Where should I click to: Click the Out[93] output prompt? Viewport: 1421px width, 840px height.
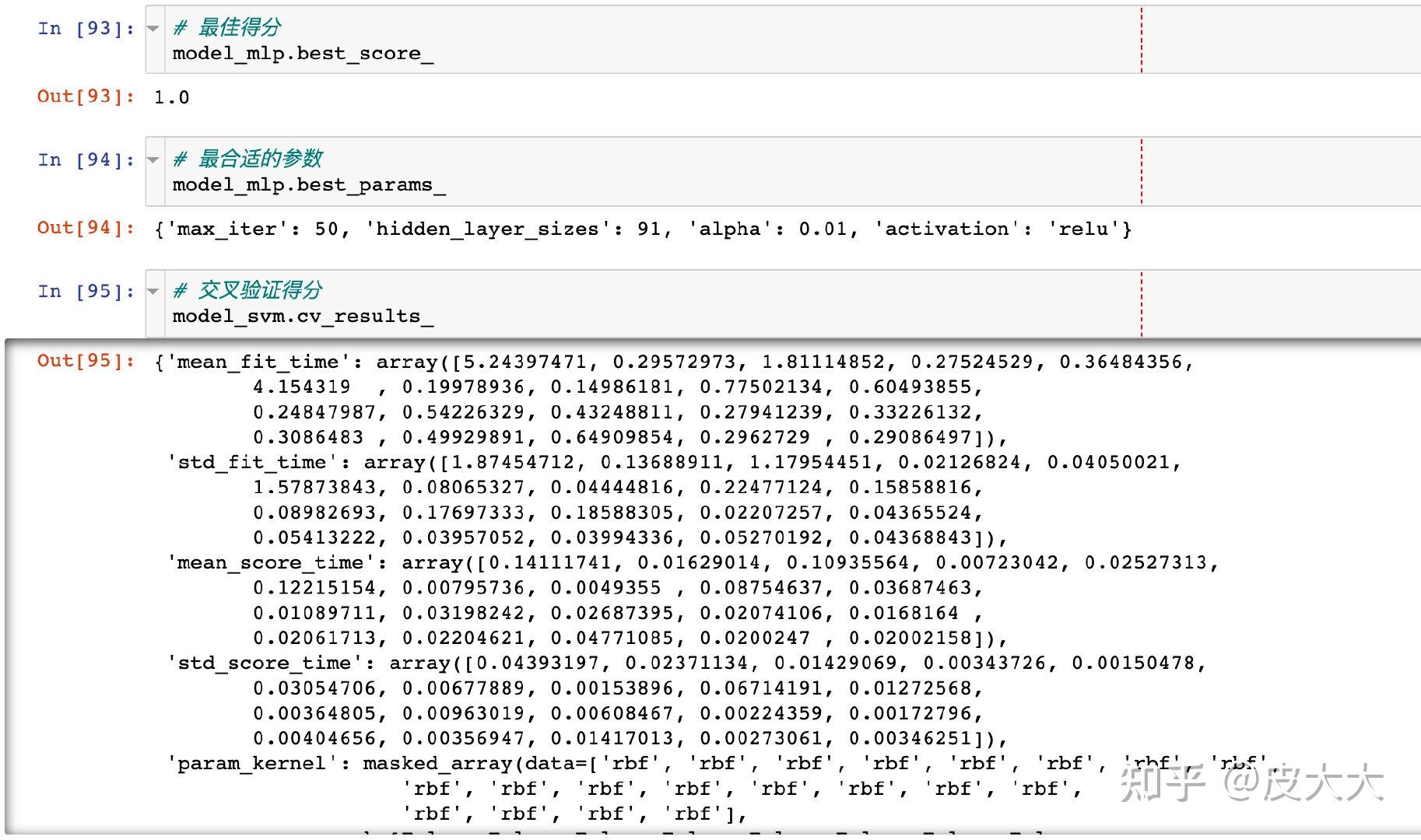click(86, 96)
